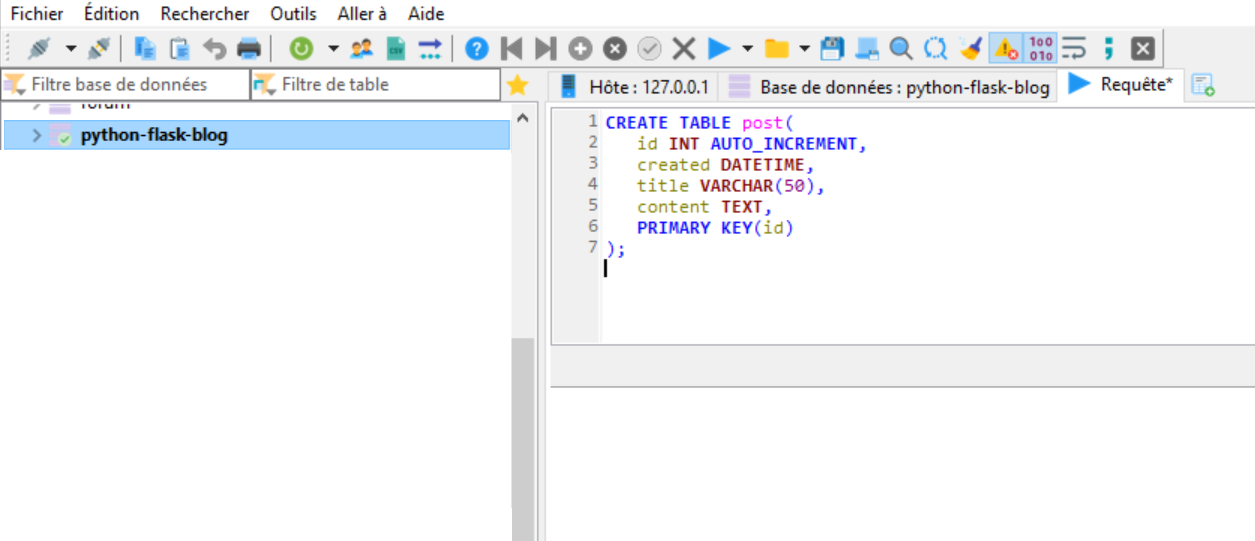Open the dropdown arrow next to folder icon
Image resolution: width=1255 pixels, height=541 pixels.
pos(804,48)
